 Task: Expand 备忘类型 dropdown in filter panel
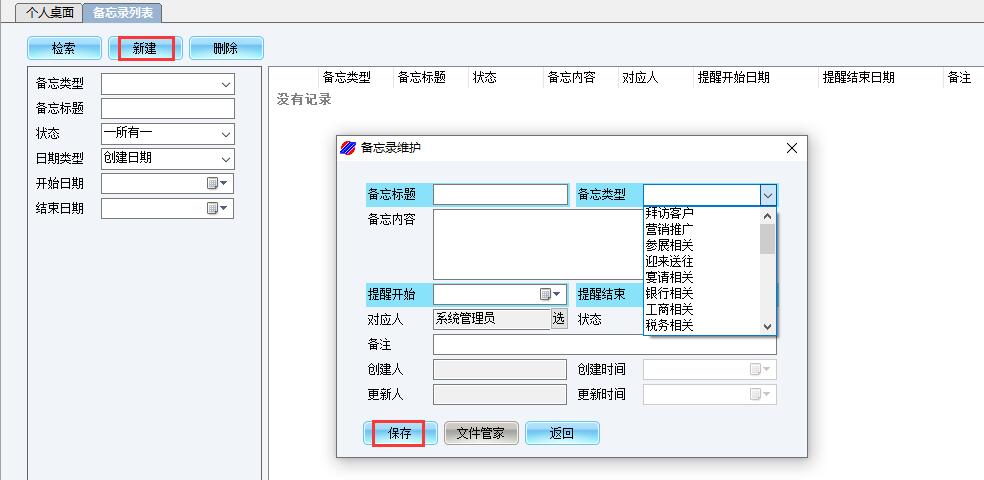(x=225, y=84)
